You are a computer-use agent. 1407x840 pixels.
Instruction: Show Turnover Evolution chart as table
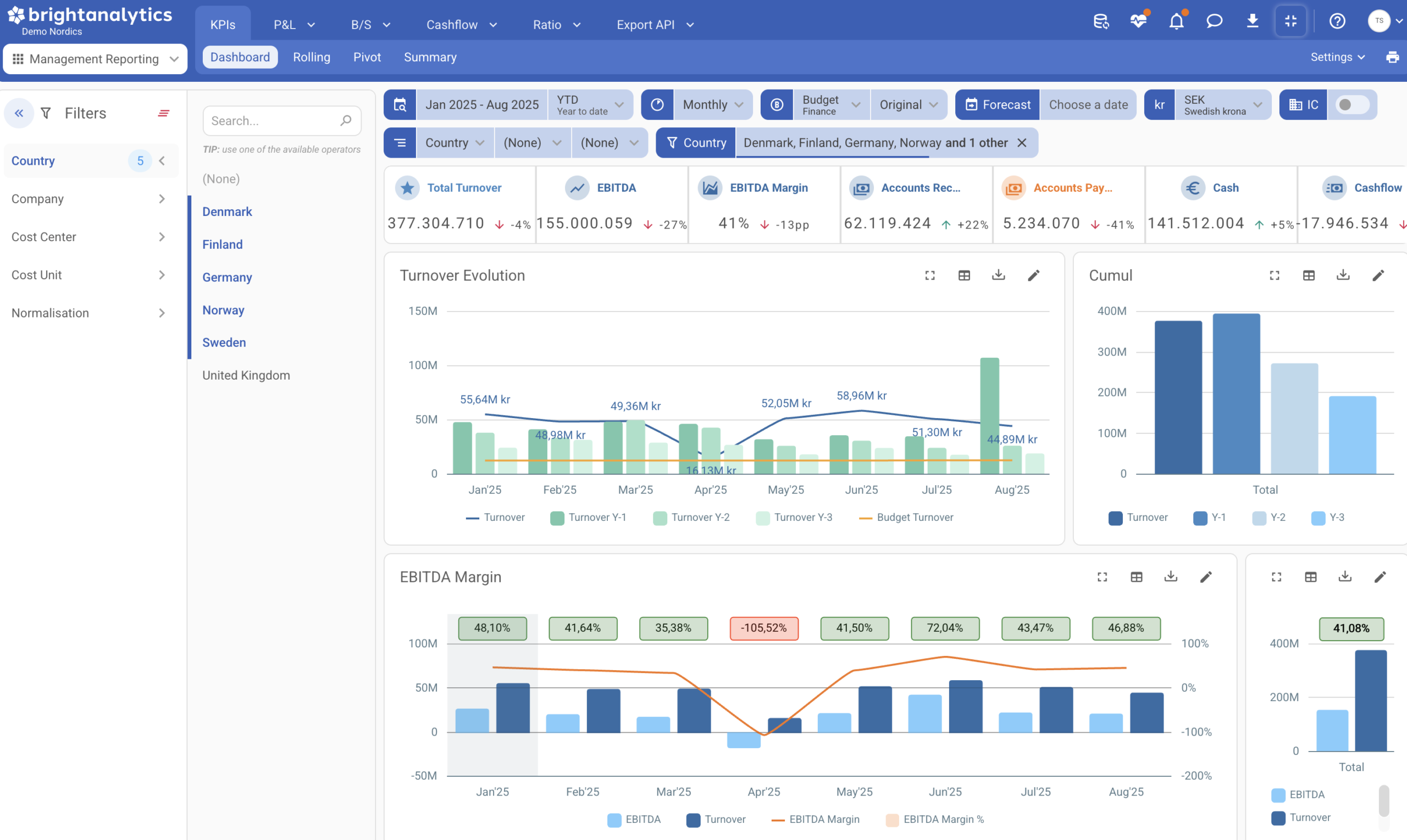[x=964, y=275]
